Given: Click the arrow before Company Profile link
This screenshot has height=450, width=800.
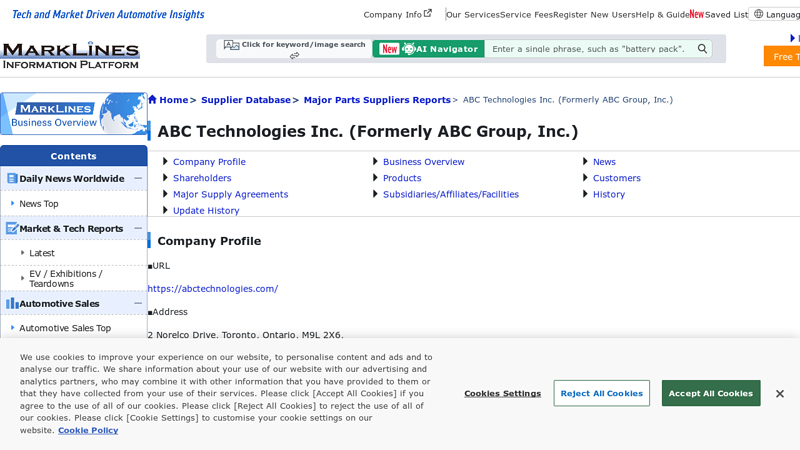Looking at the screenshot, I should [x=165, y=161].
